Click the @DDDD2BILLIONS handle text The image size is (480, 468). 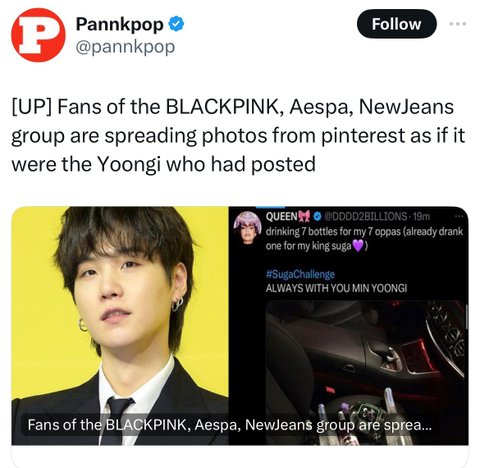pos(365,217)
